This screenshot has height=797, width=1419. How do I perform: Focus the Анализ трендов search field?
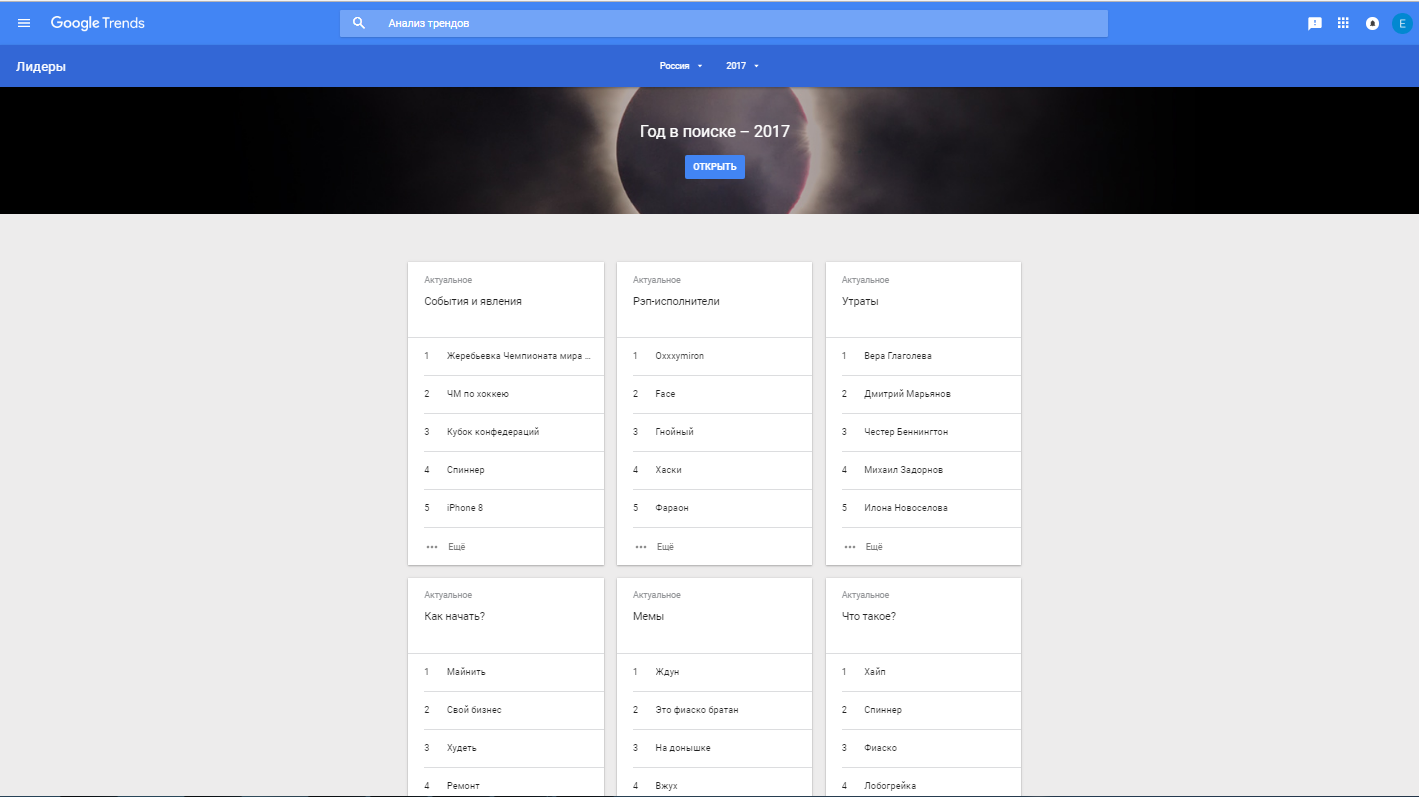740,23
